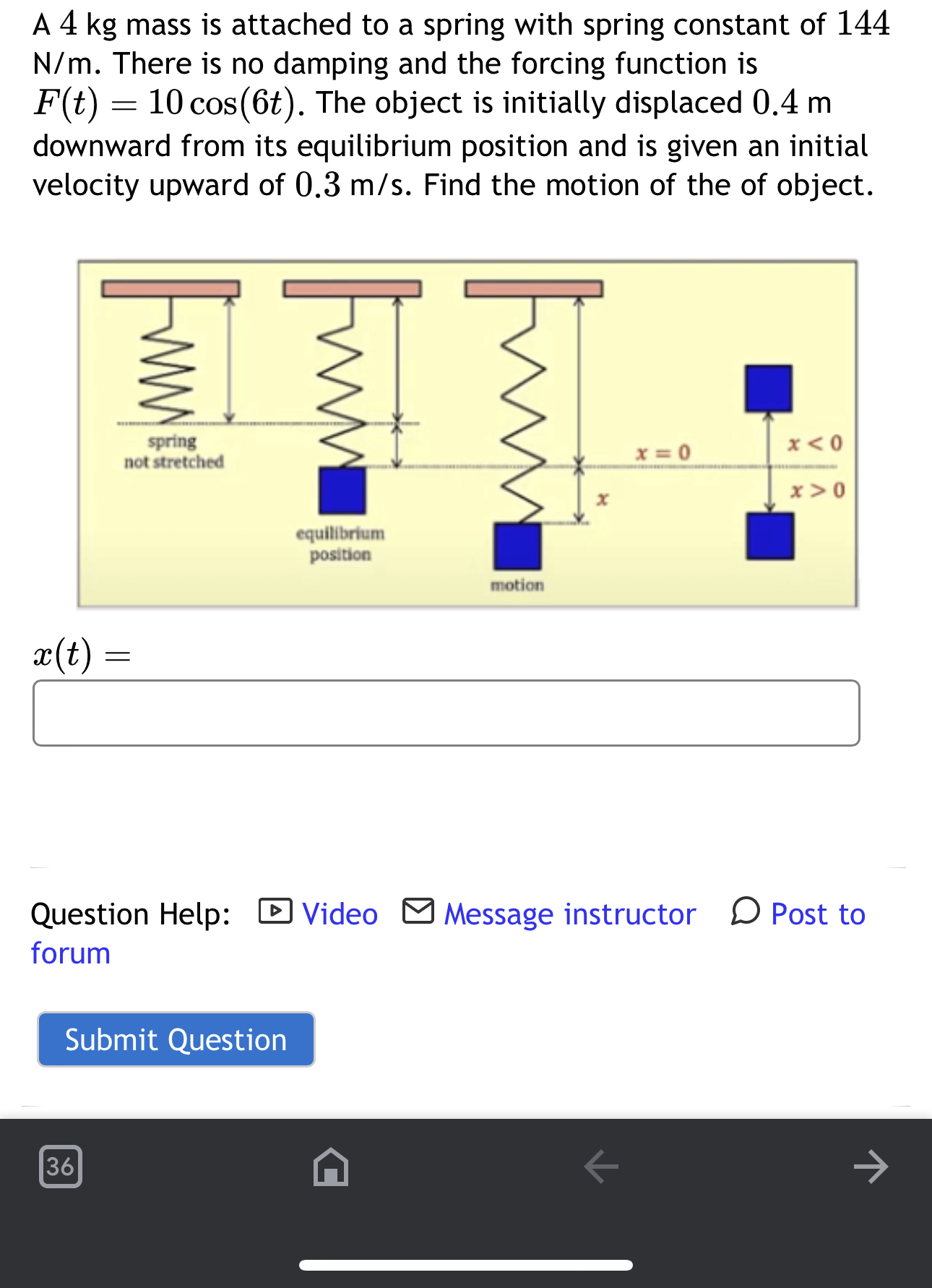
Task: Click the motion label in the diagram
Action: [517, 585]
